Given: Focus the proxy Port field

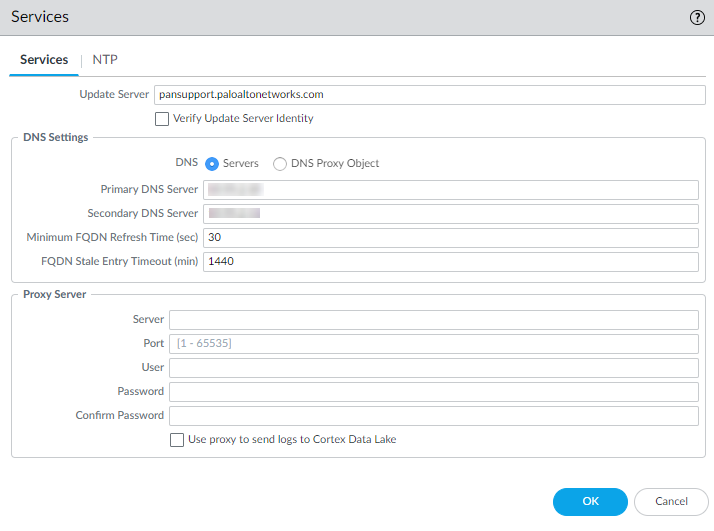Looking at the screenshot, I should pyautogui.click(x=433, y=344).
